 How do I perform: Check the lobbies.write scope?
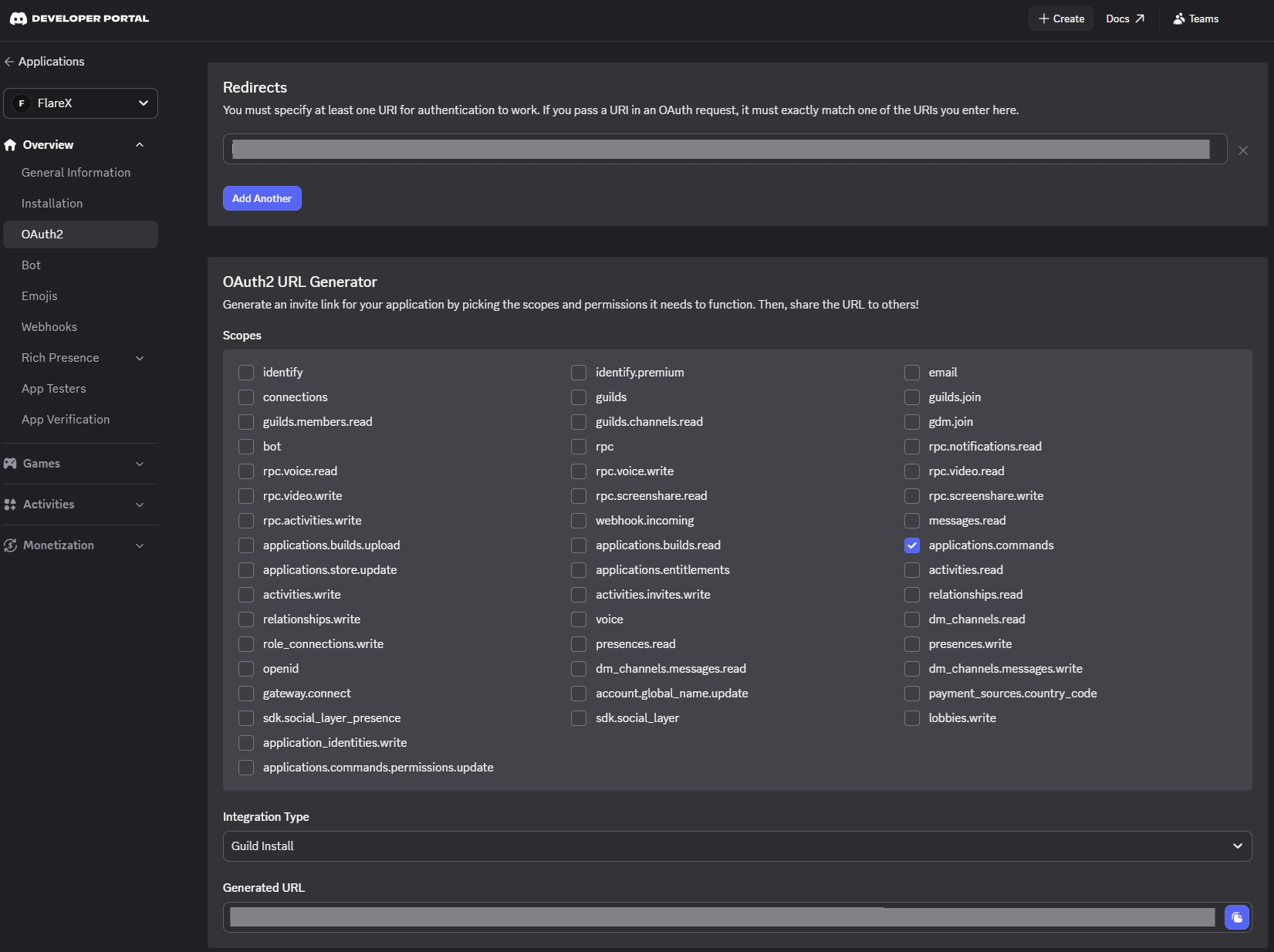pyautogui.click(x=912, y=718)
